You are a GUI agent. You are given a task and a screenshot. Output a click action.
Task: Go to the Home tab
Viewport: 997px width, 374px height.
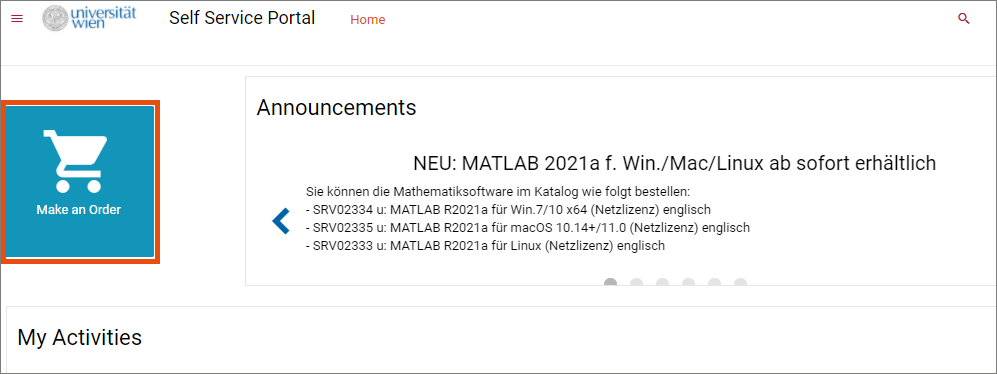(x=368, y=20)
